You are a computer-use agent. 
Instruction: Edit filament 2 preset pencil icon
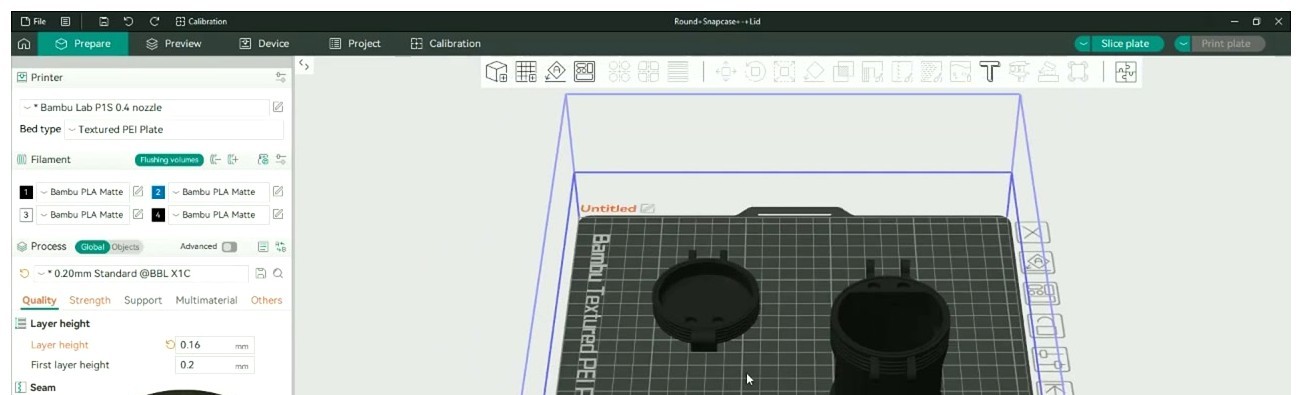click(x=278, y=191)
